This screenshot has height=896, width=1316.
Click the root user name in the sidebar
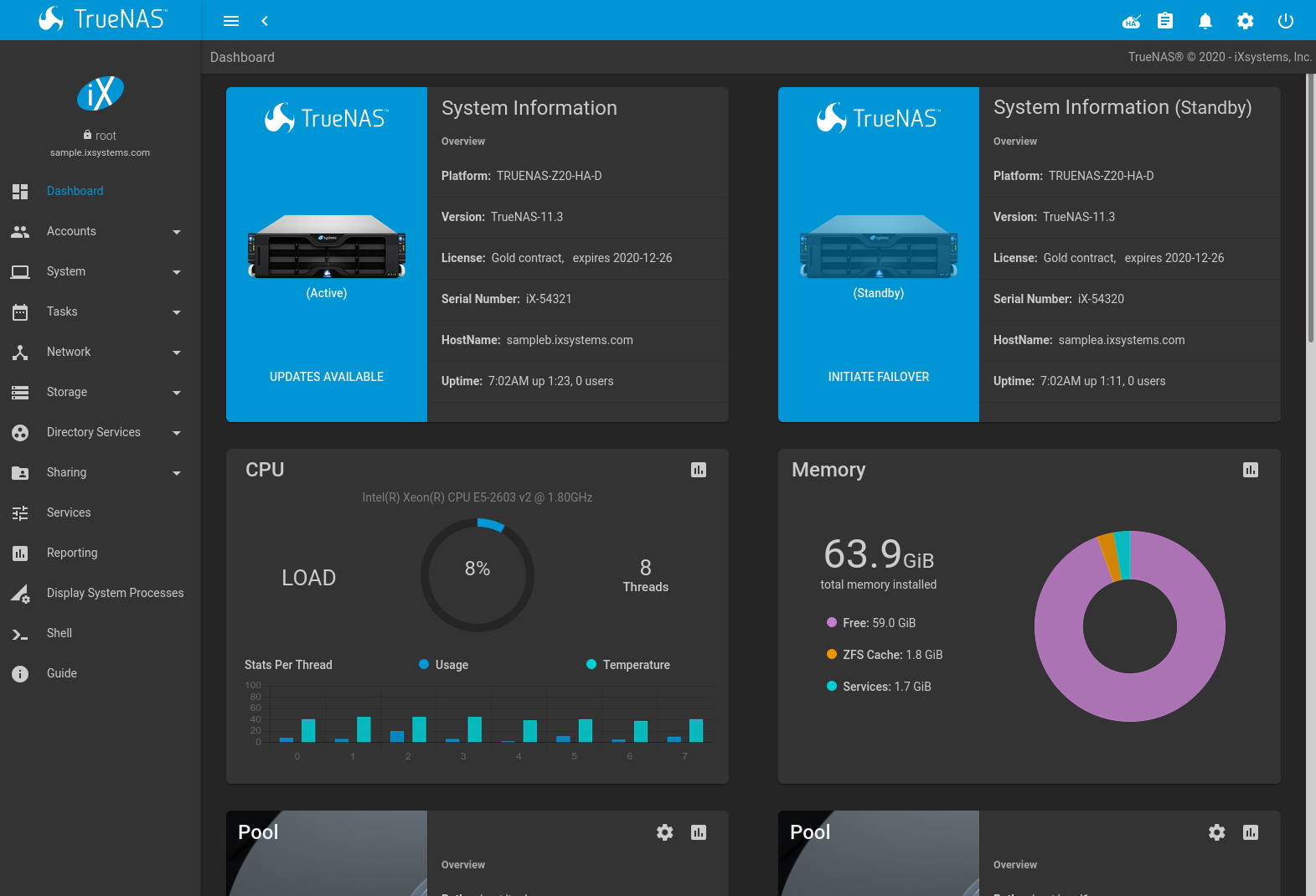coord(106,136)
